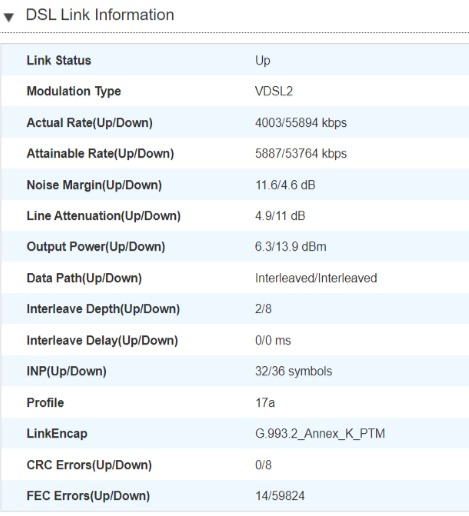This screenshot has height=516, width=469.
Task: Click the Actual Rate(Up/Down) label
Action: click(89, 123)
